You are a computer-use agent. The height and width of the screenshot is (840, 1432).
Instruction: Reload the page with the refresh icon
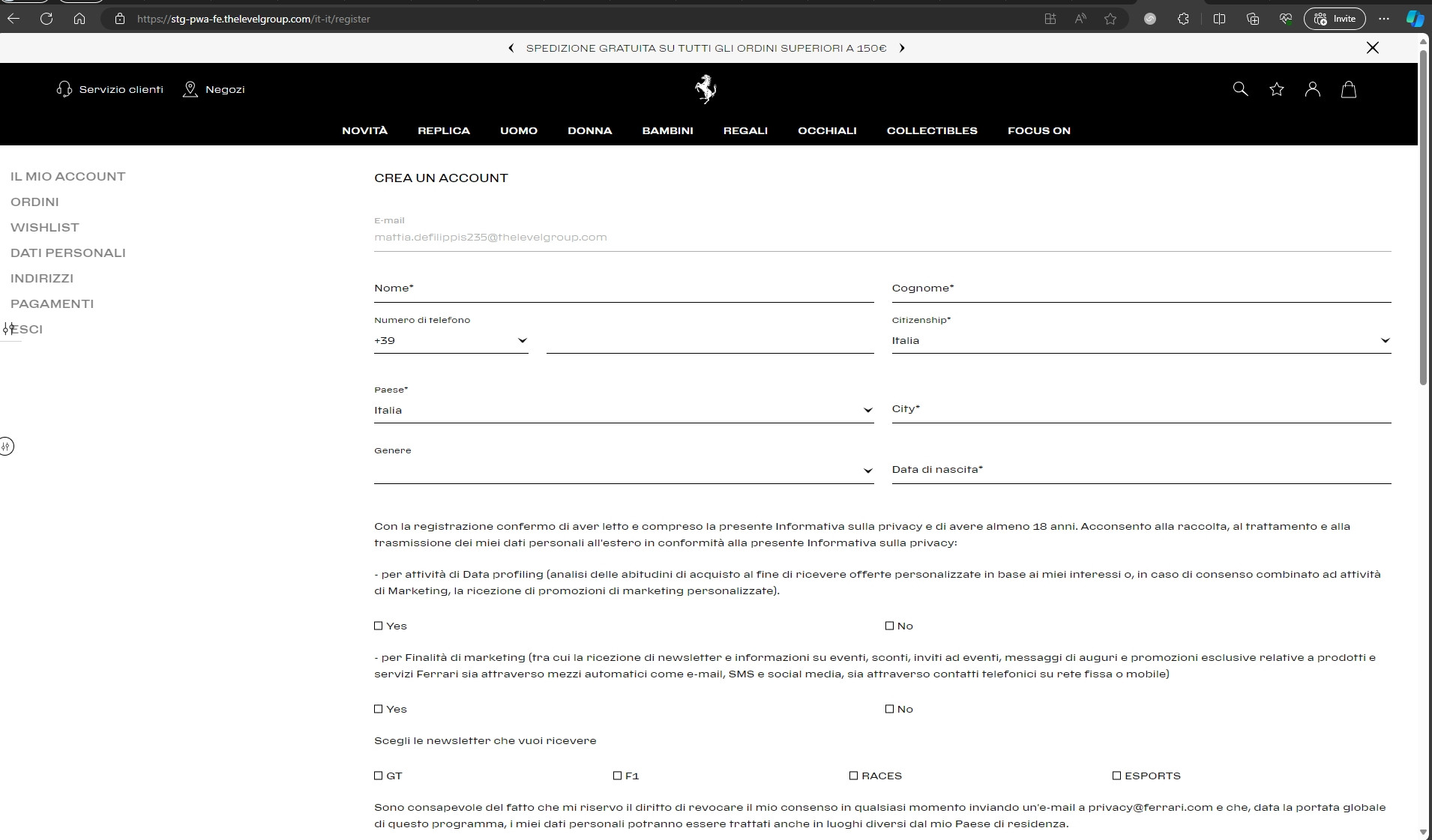point(46,19)
